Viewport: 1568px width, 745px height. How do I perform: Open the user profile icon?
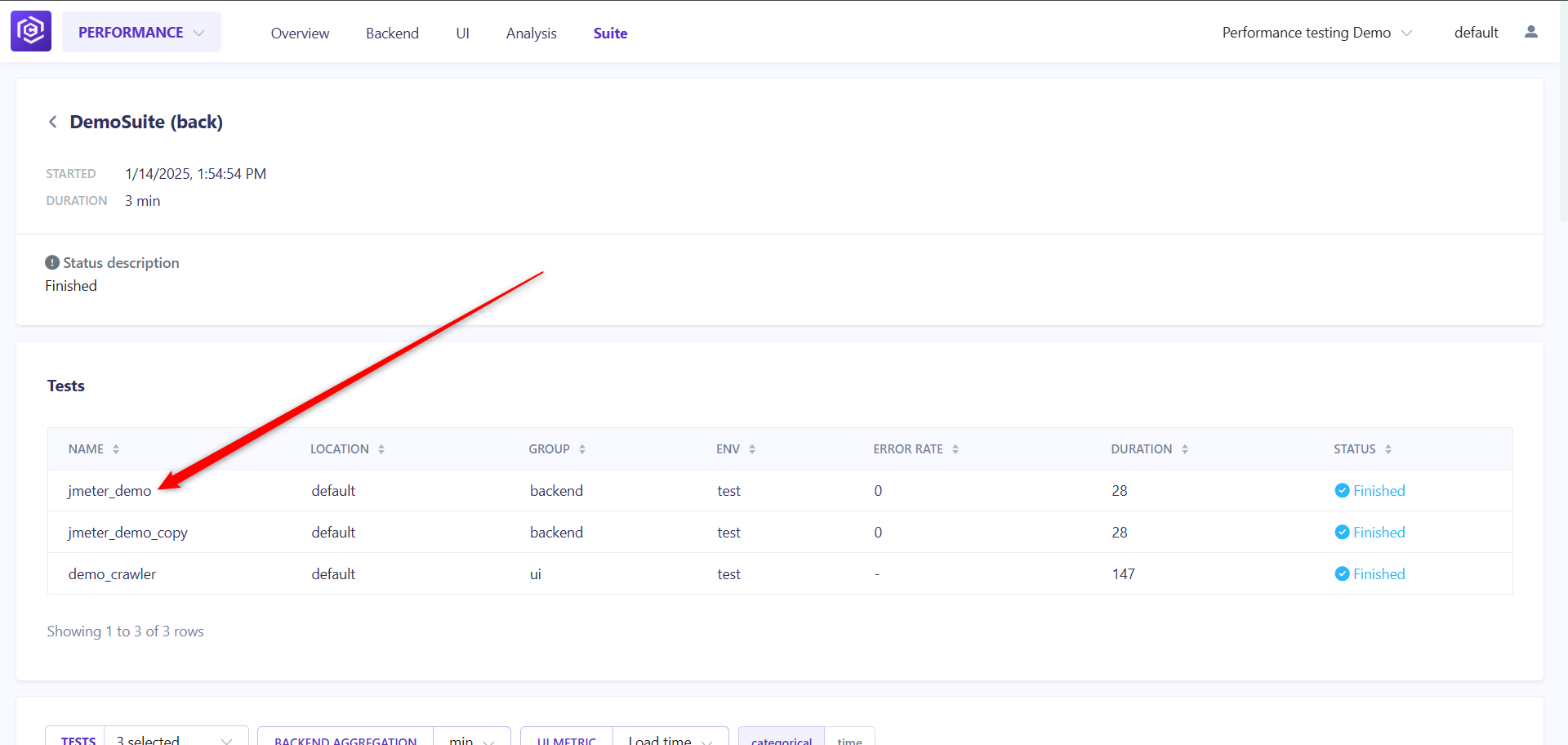[1531, 32]
